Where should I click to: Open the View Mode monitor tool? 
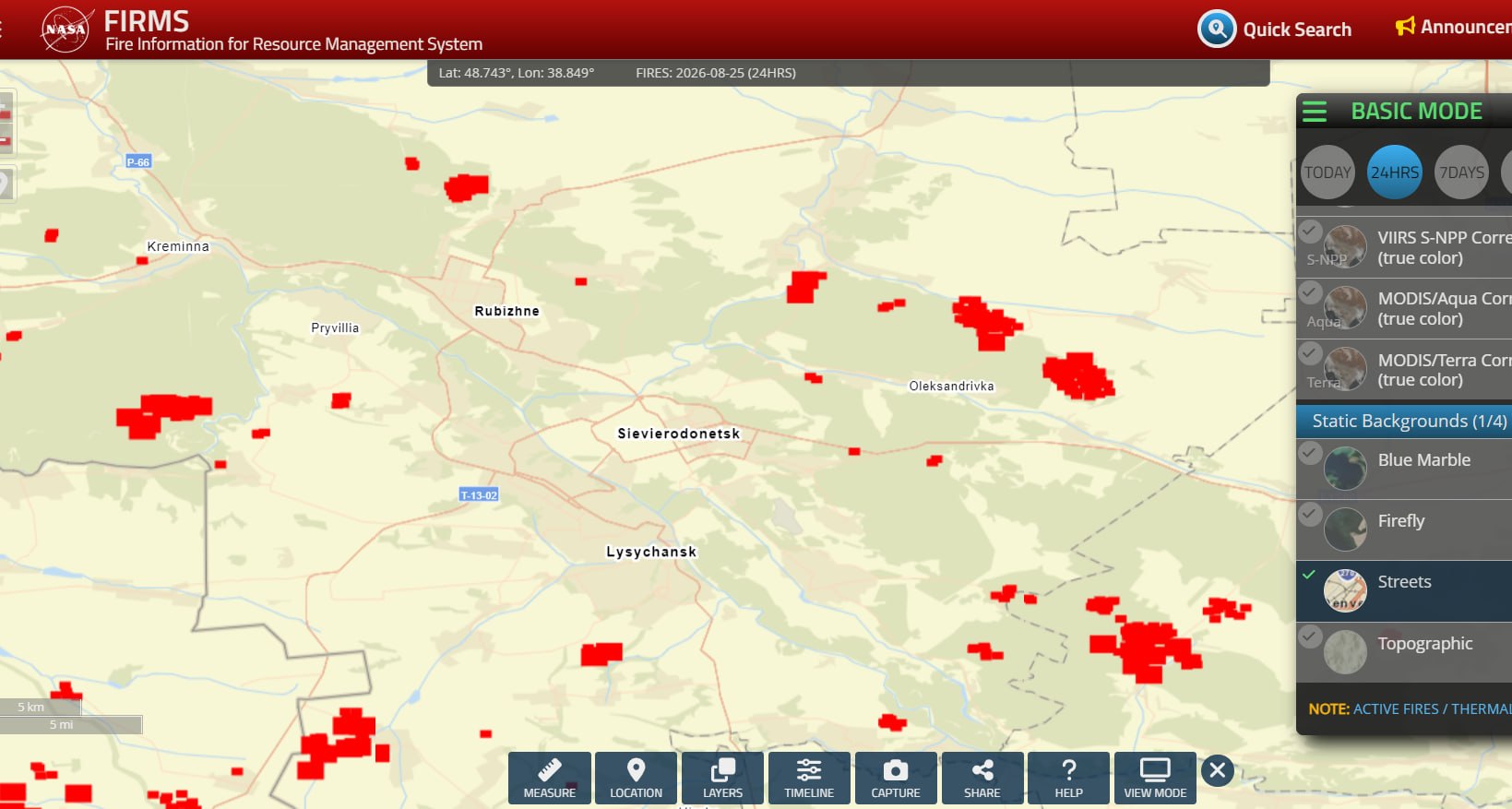pos(1155,779)
